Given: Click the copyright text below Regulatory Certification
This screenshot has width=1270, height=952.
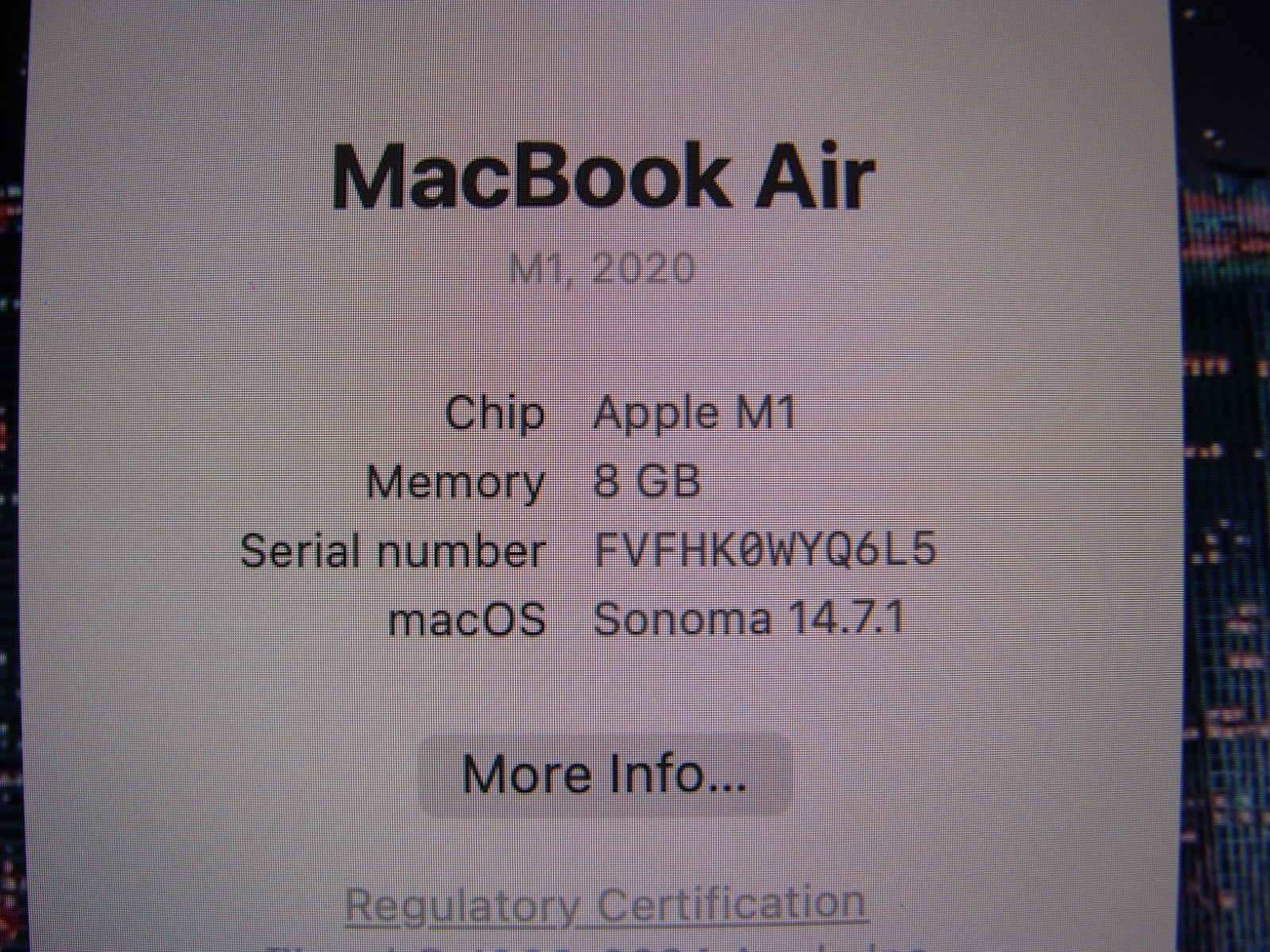Looking at the screenshot, I should pos(603,947).
